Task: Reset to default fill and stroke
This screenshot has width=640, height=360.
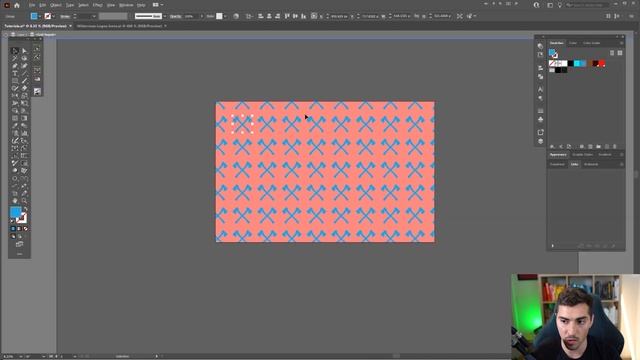Action: [x=12, y=221]
